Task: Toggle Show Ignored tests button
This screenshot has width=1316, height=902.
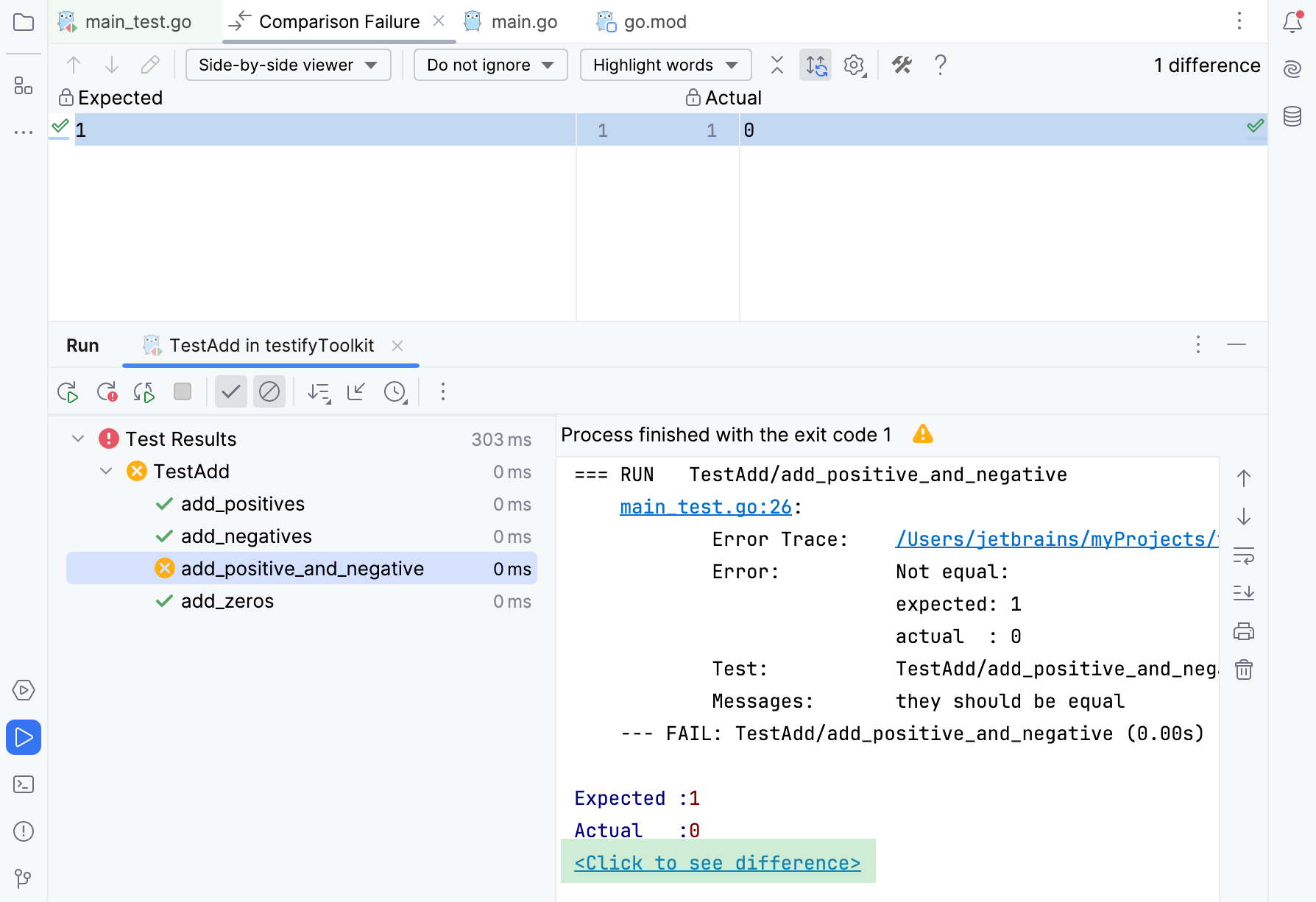Action: (269, 392)
